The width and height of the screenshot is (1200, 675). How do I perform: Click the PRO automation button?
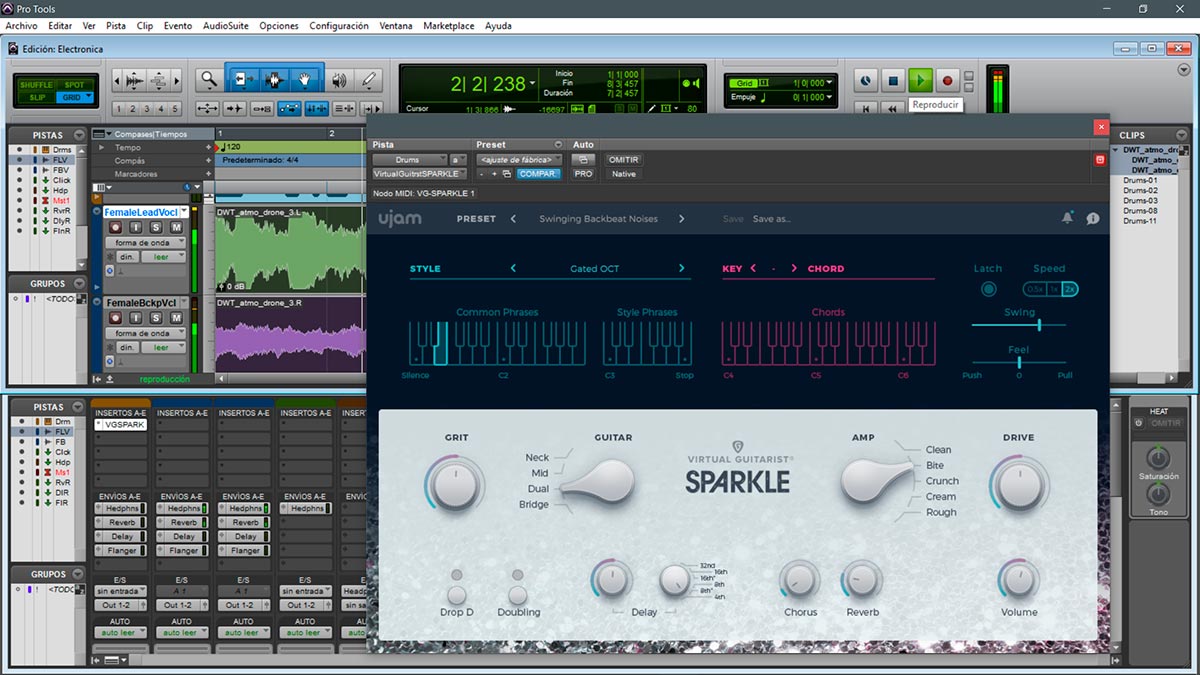point(583,174)
